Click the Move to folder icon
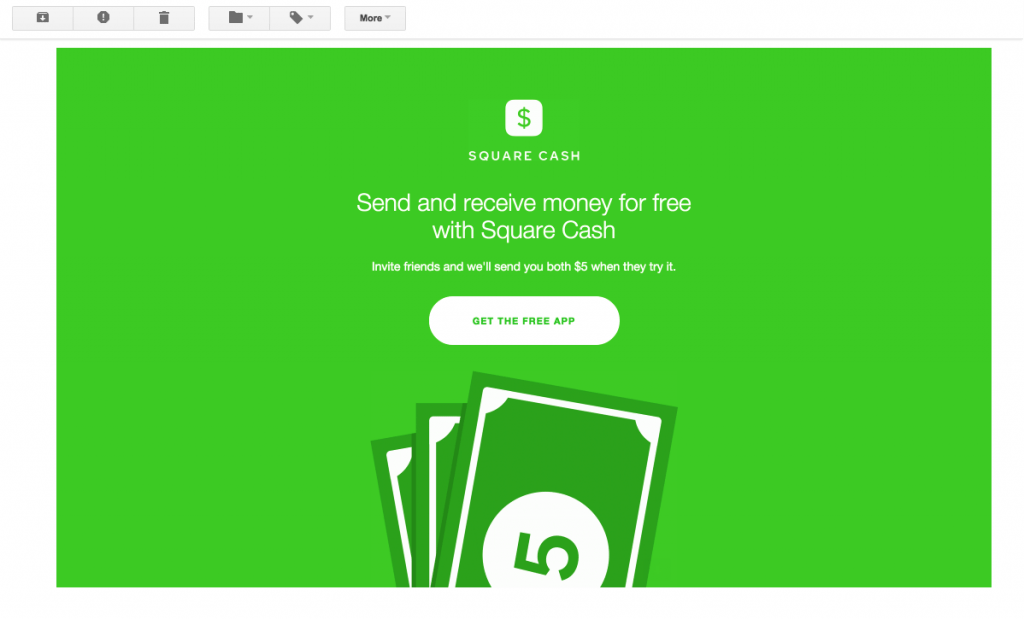Viewport: 1024px width, 619px height. pos(235,18)
